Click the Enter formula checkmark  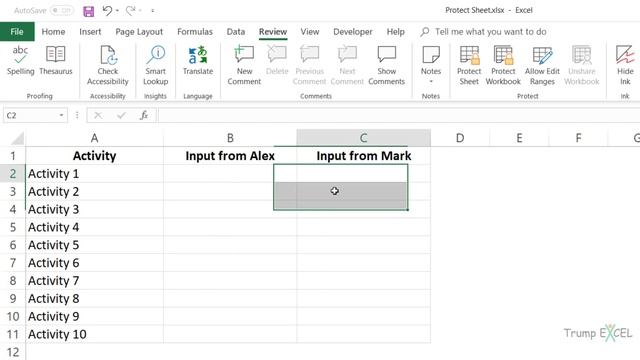click(x=121, y=116)
